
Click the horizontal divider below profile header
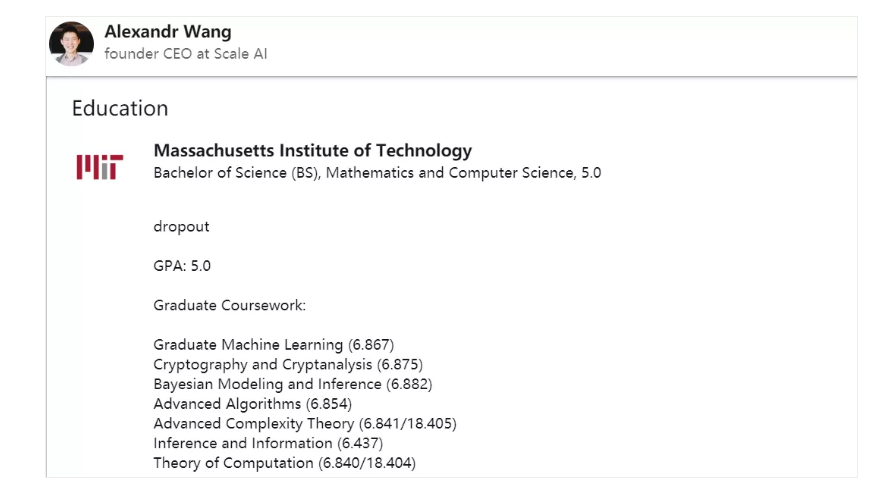(450, 77)
